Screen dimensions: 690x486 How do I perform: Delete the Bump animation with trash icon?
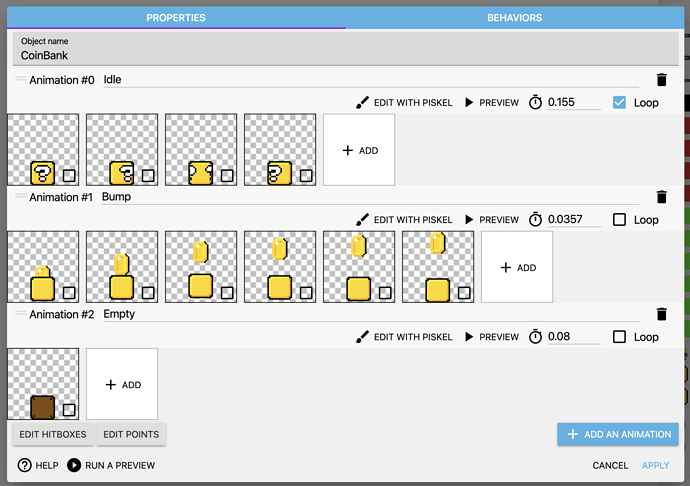click(661, 197)
